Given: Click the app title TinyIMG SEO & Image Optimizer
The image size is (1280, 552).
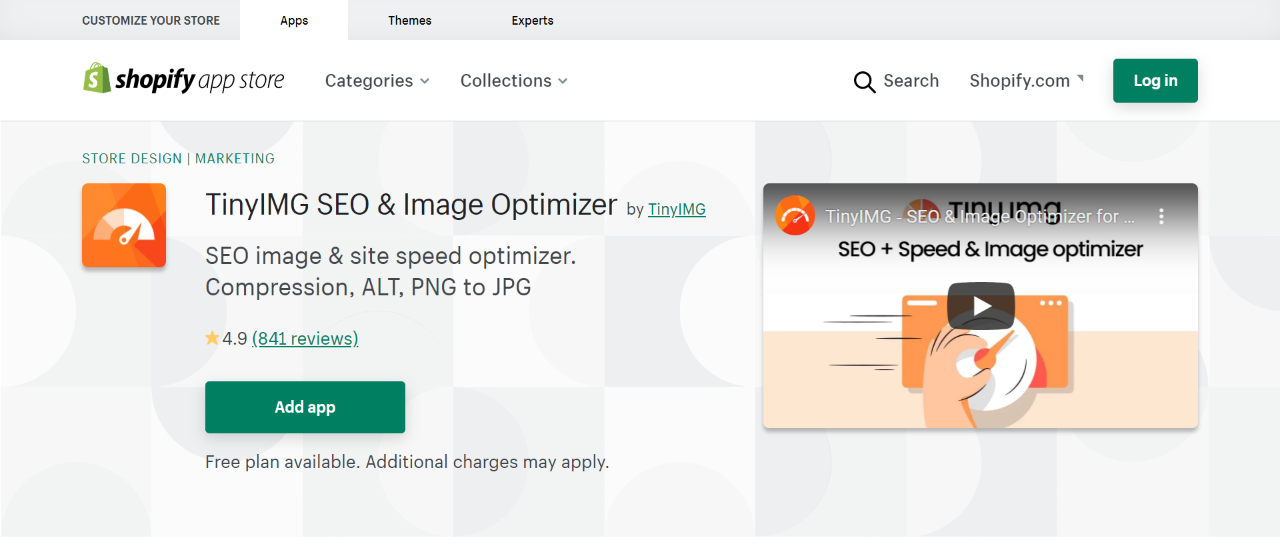Looking at the screenshot, I should coord(411,205).
